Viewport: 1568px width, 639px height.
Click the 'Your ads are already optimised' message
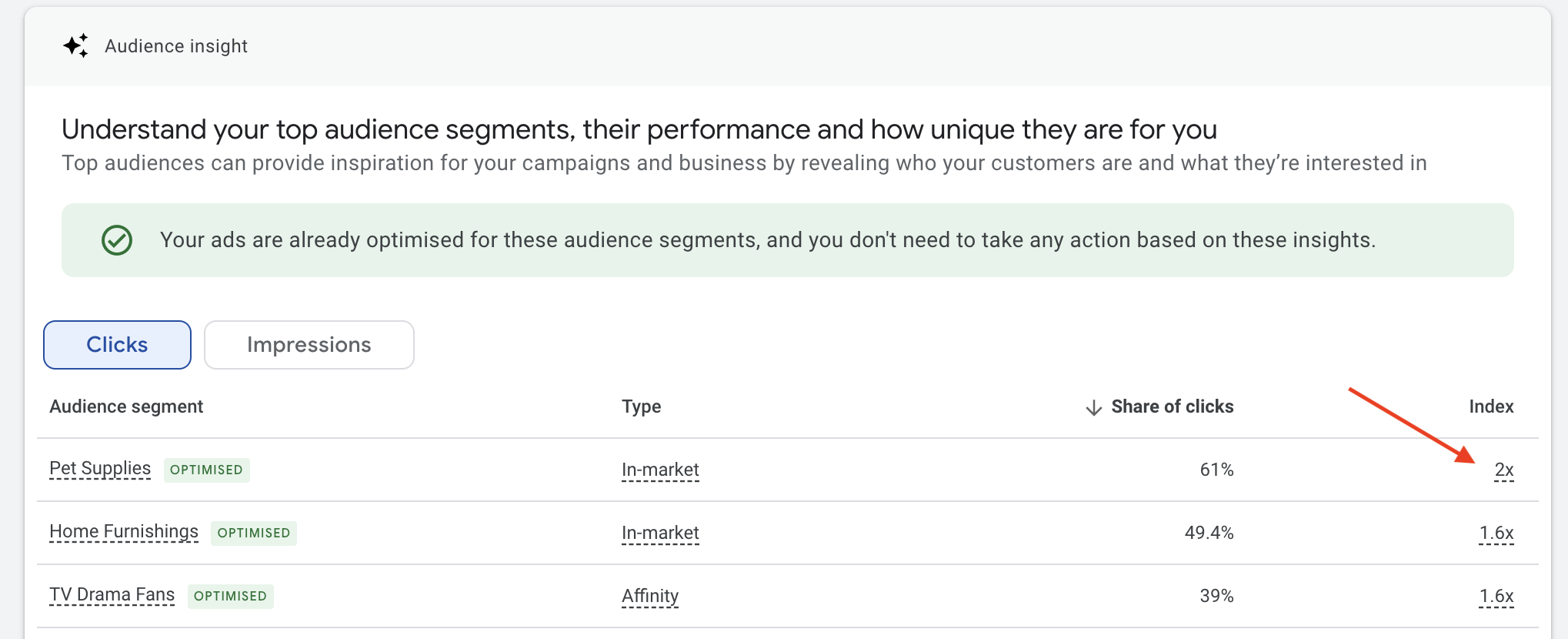tap(767, 240)
